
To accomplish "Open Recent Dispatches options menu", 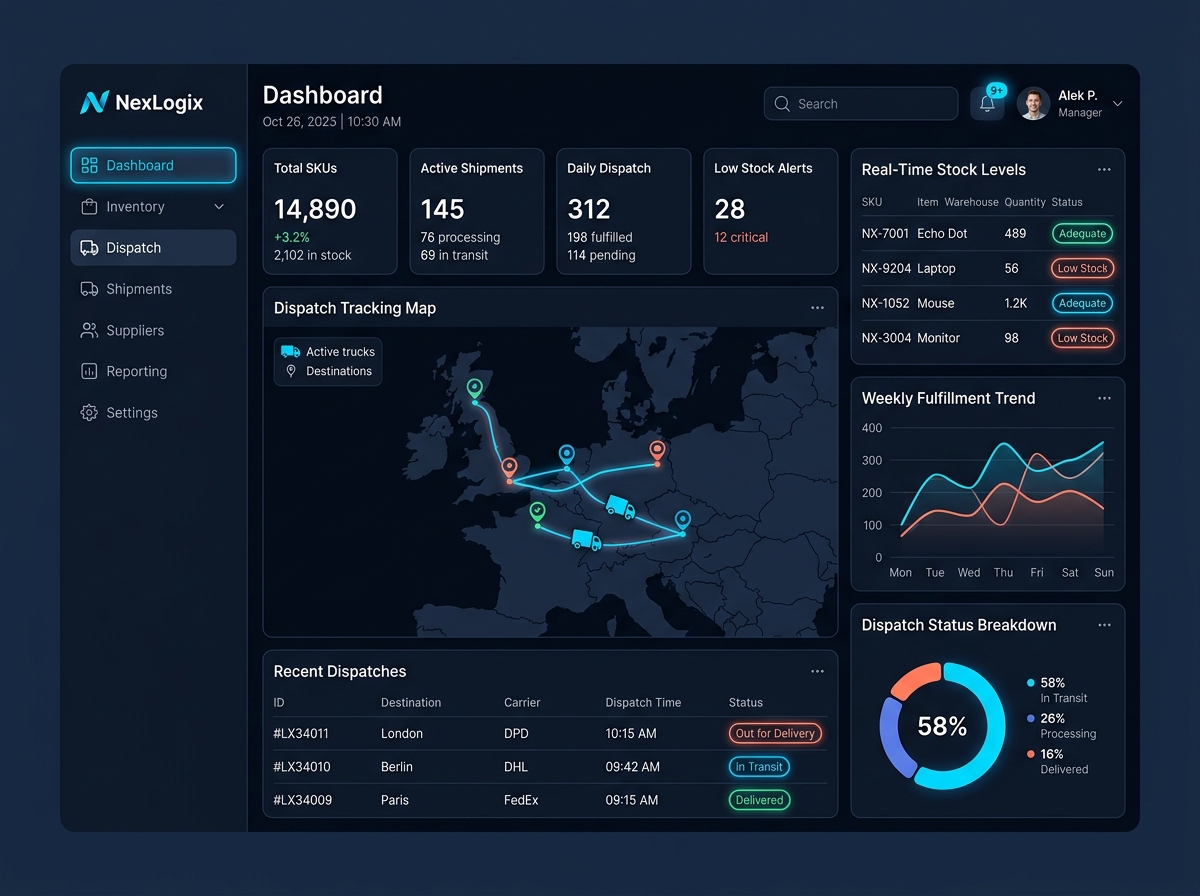I will [817, 671].
